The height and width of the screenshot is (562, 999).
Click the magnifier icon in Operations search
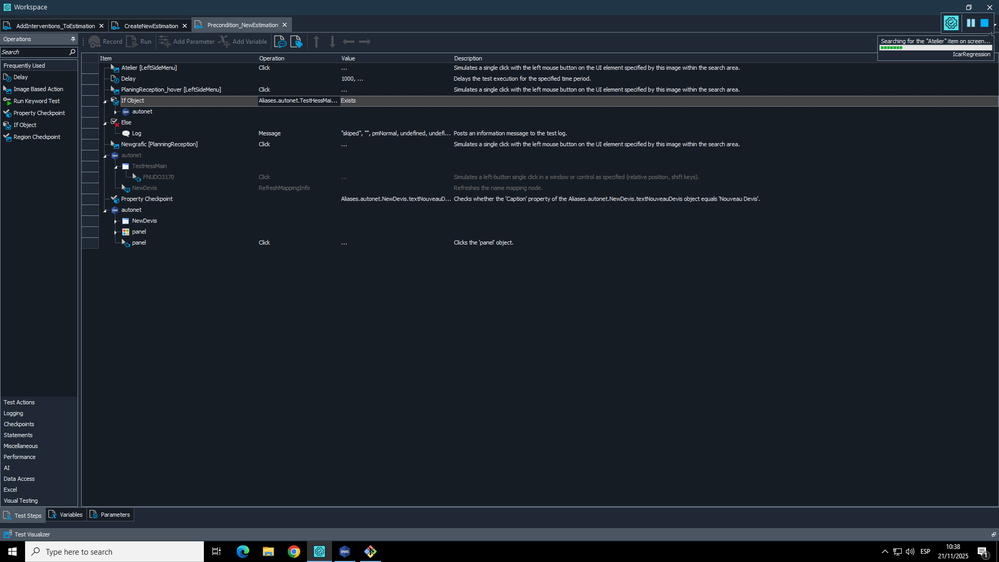(x=72, y=52)
